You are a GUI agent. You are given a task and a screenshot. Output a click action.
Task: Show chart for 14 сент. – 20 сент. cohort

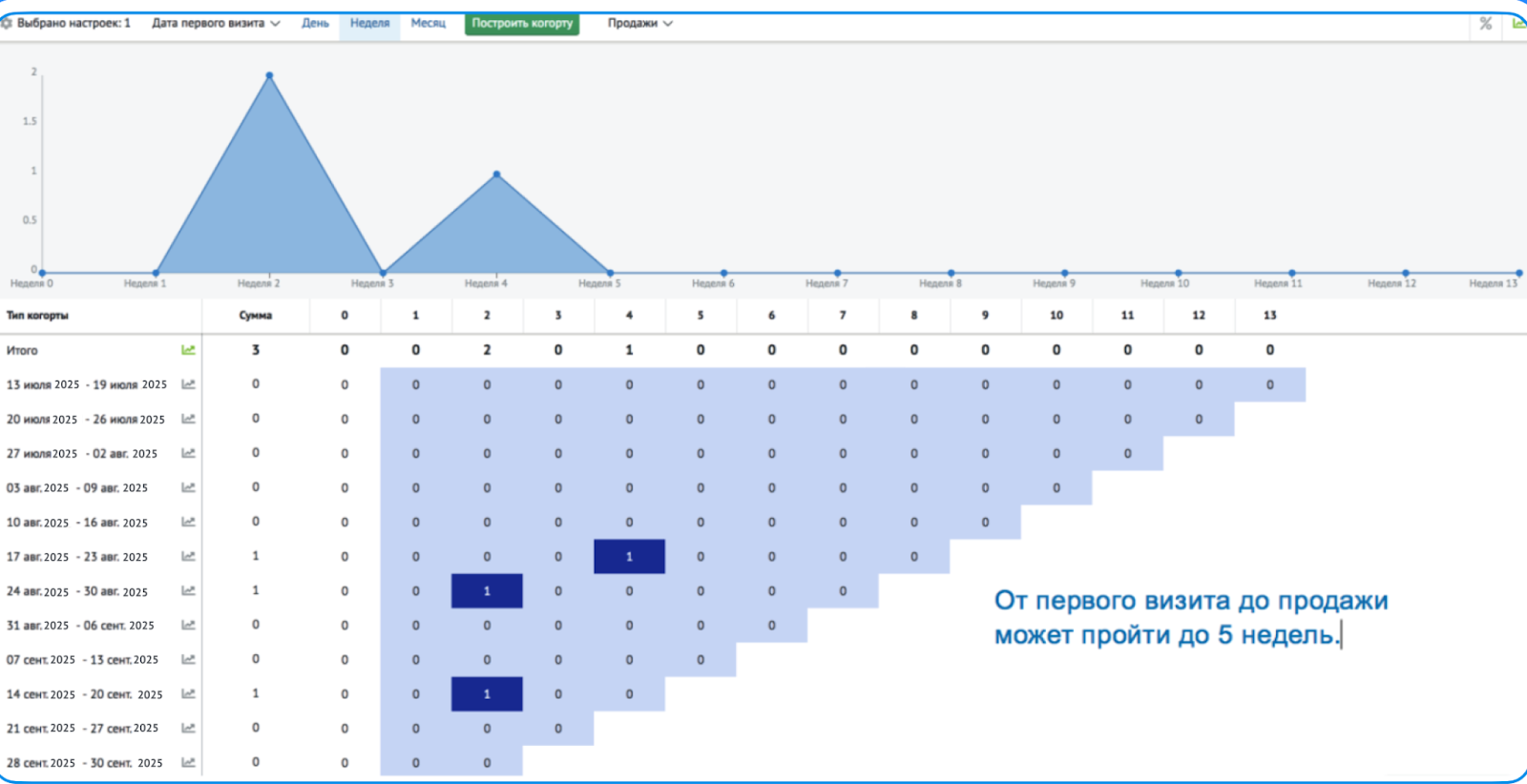[188, 693]
